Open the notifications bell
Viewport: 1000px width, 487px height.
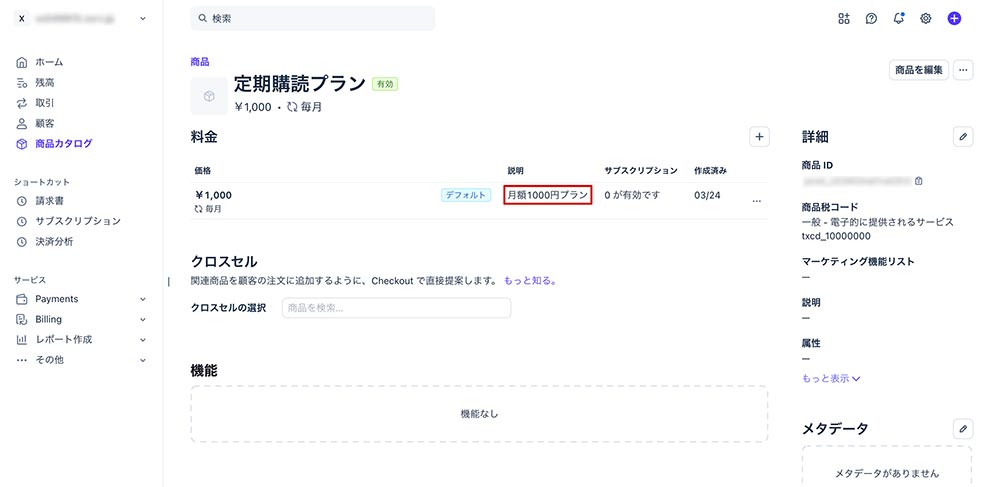[x=899, y=18]
